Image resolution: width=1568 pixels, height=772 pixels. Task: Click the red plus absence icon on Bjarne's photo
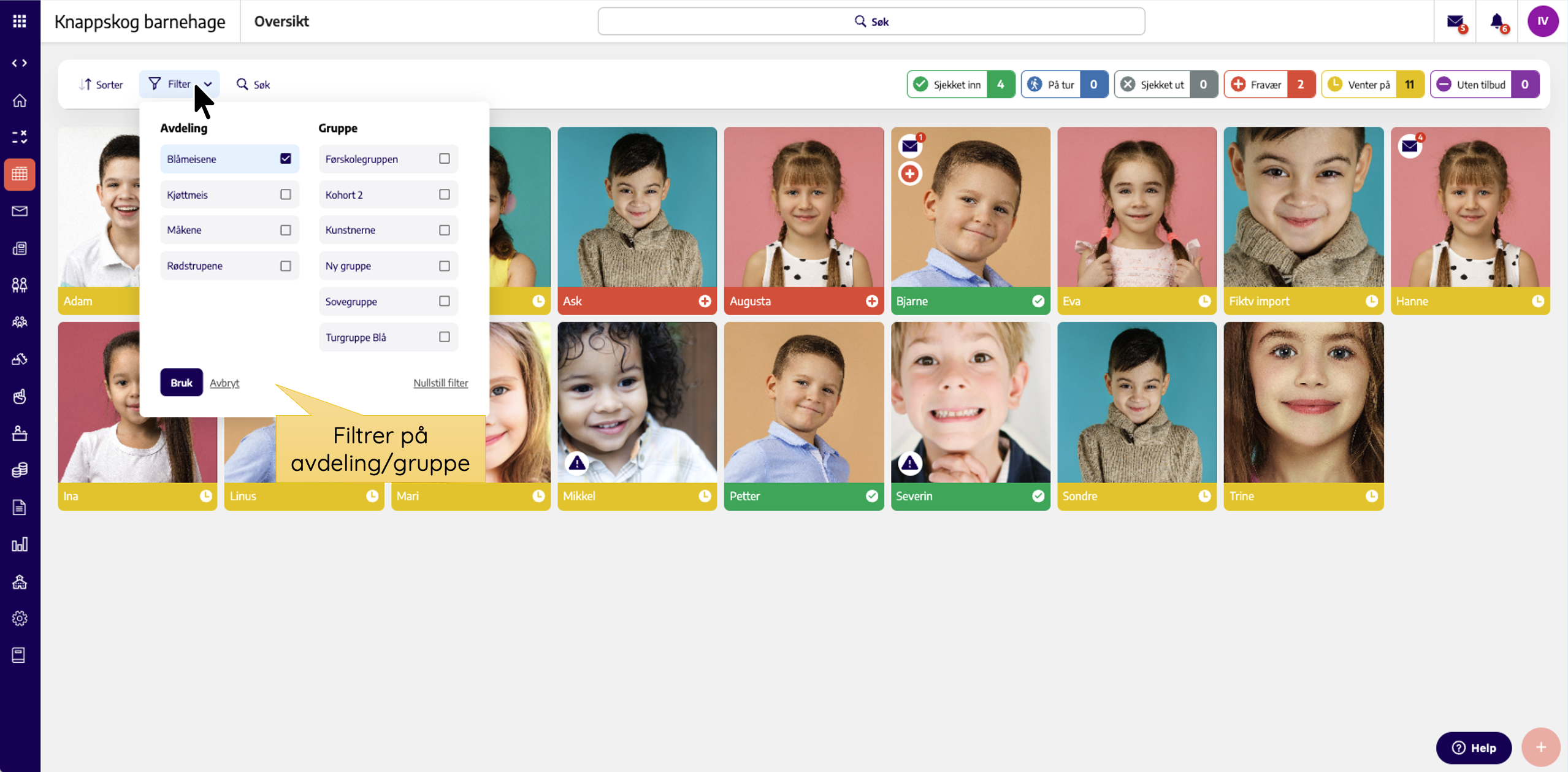pos(910,174)
